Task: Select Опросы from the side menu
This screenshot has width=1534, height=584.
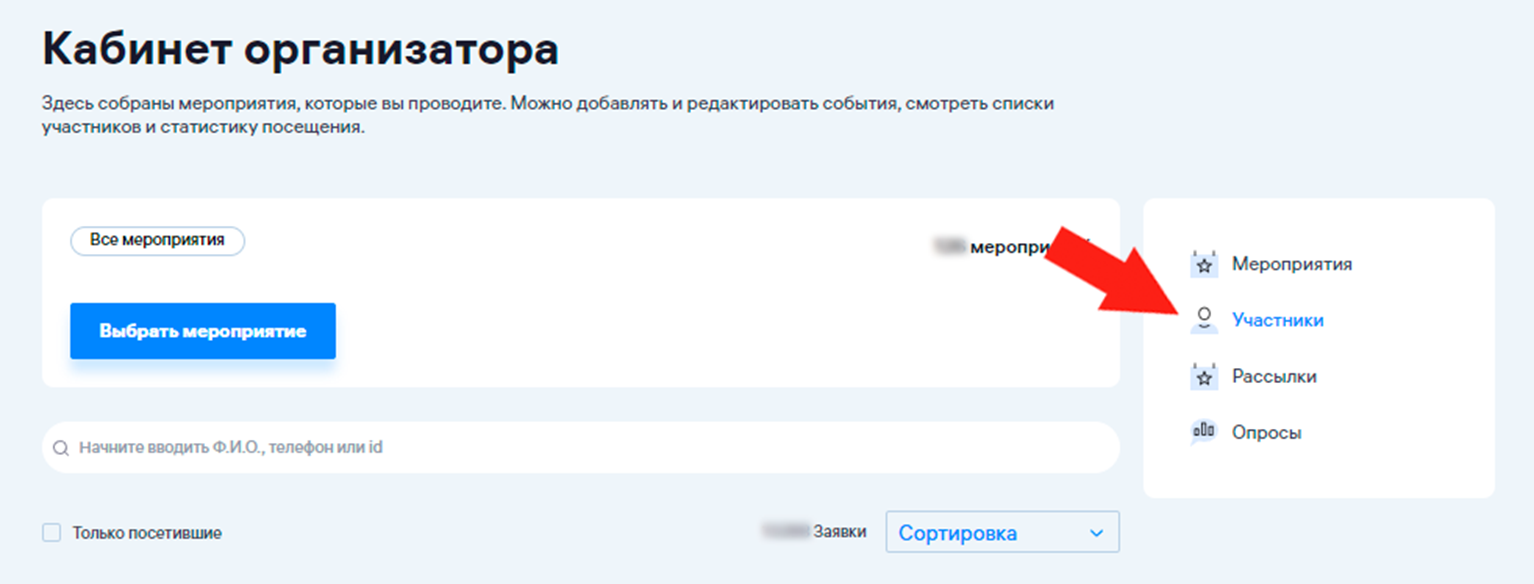Action: [1266, 433]
